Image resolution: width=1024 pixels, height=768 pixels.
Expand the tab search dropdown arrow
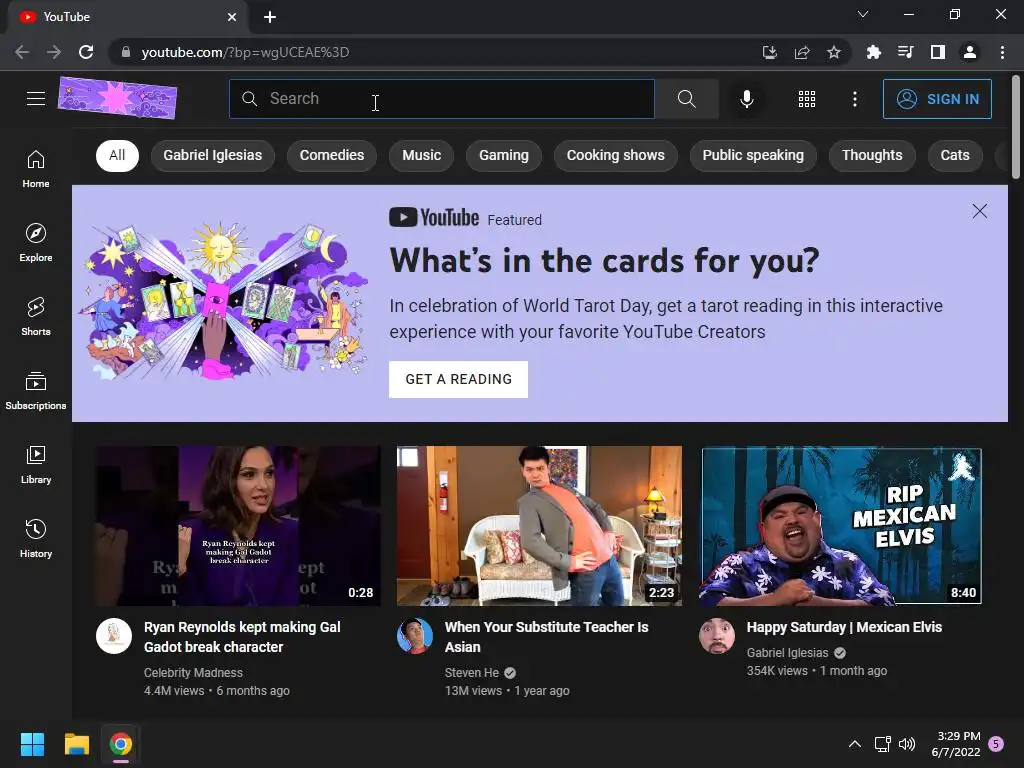click(x=863, y=14)
